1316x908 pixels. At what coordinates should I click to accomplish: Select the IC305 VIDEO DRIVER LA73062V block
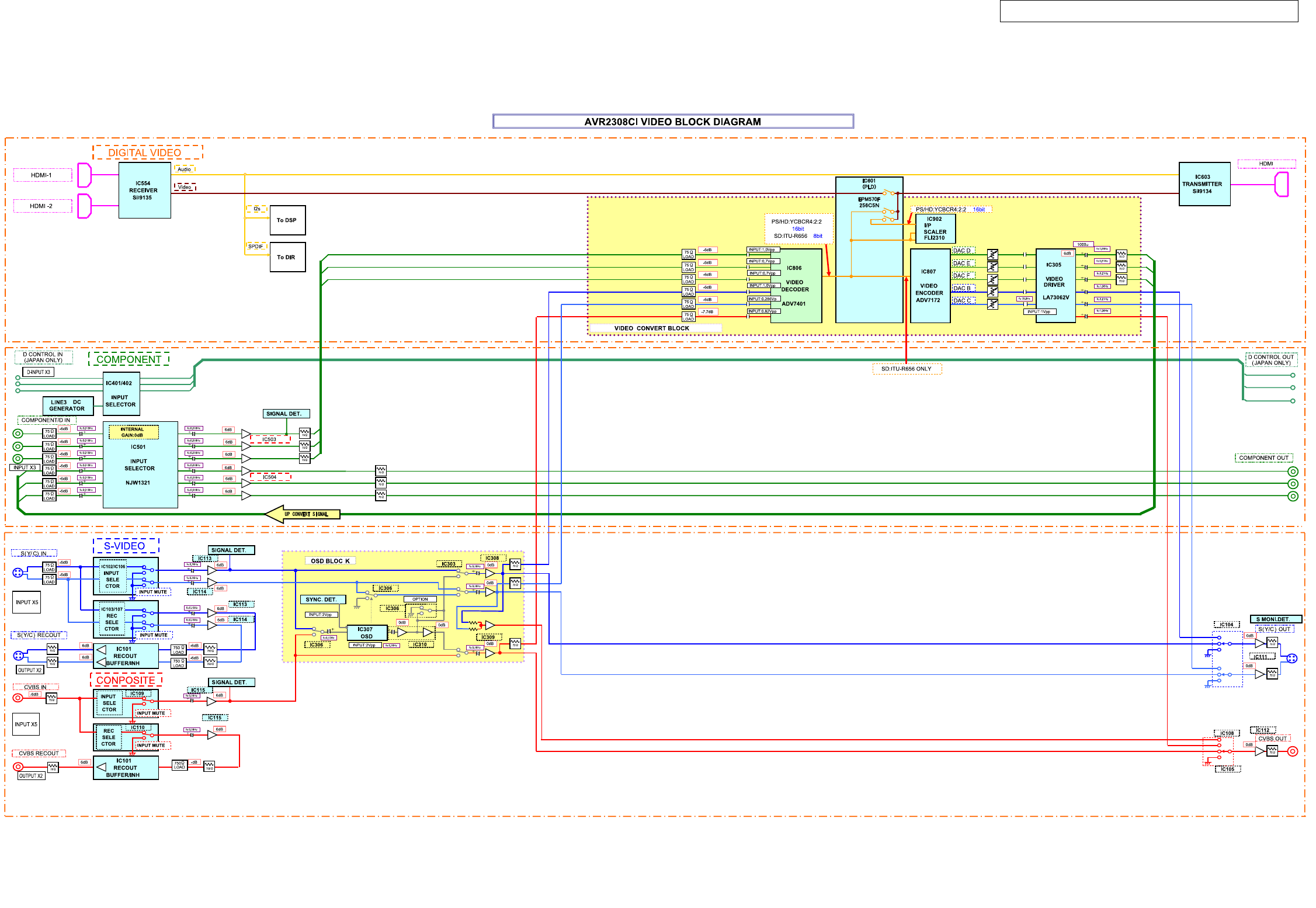1055,286
